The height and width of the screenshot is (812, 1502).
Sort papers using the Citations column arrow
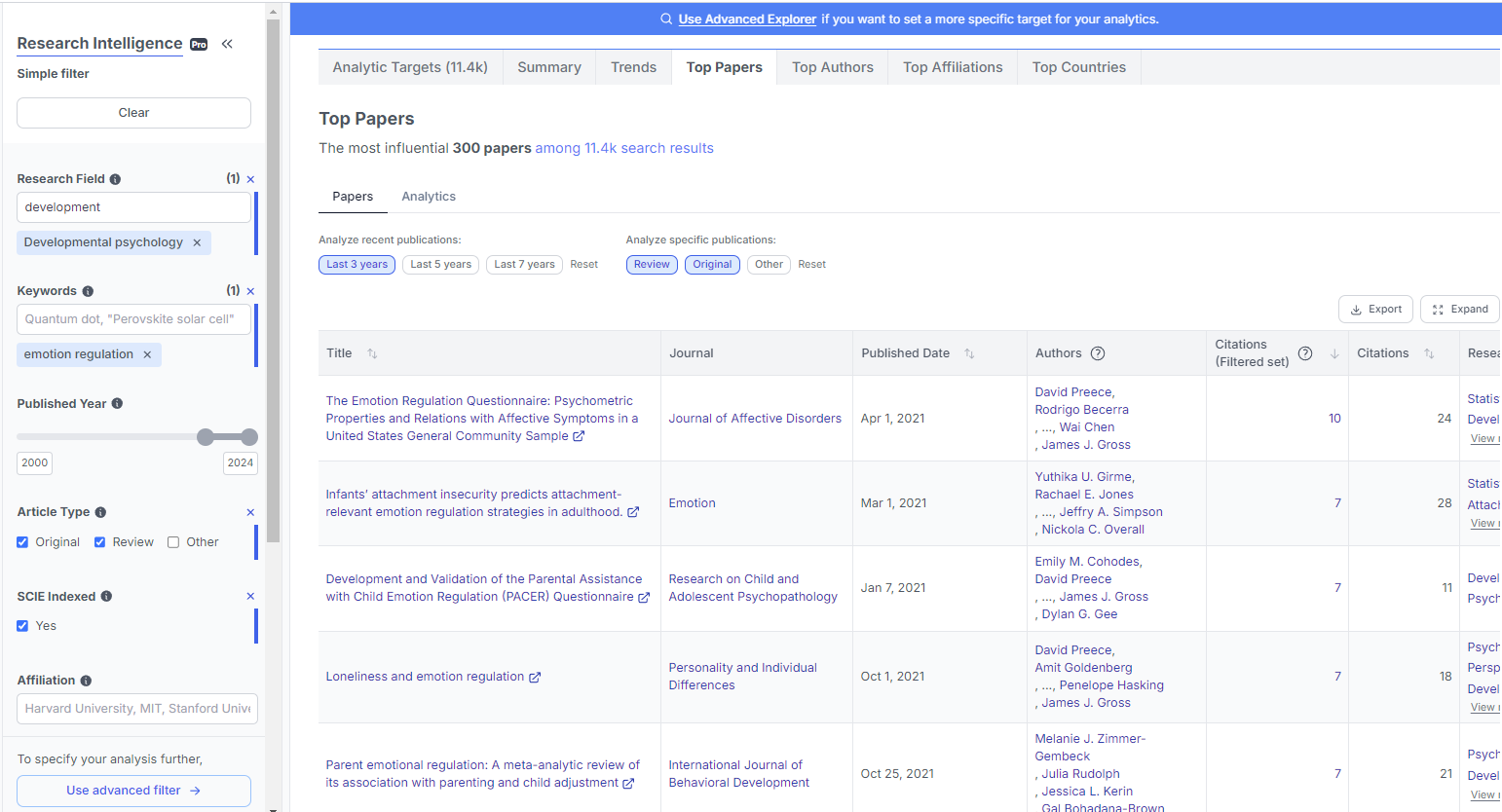point(1430,353)
